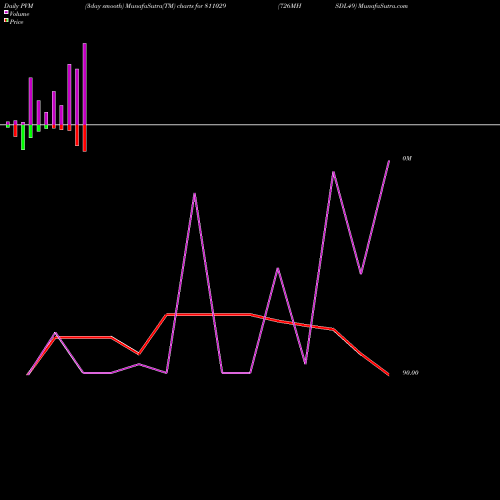Click the Price legend color swatch
This screenshot has width=500, height=500.
click(x=6, y=20)
